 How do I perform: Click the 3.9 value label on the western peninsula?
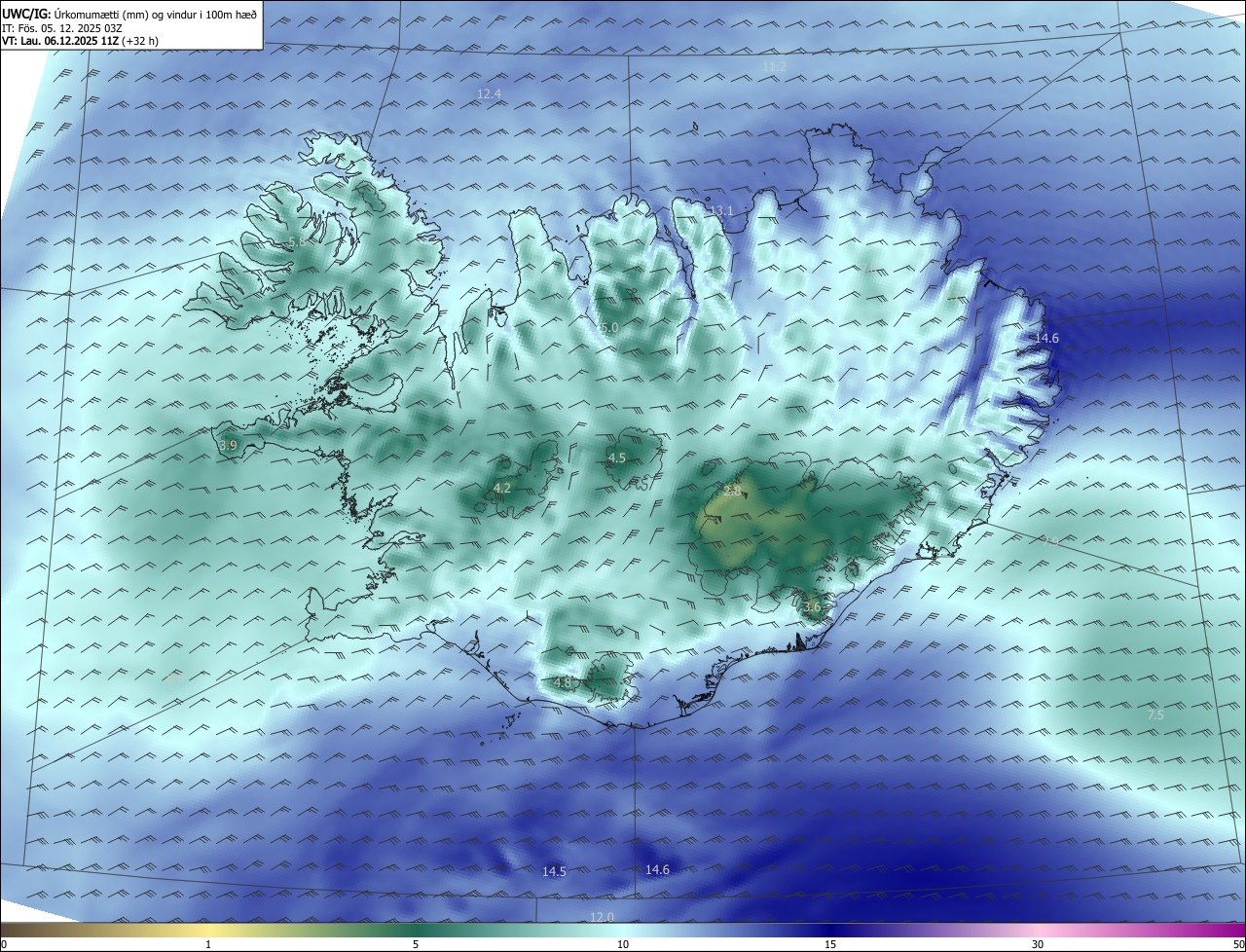pos(228,446)
